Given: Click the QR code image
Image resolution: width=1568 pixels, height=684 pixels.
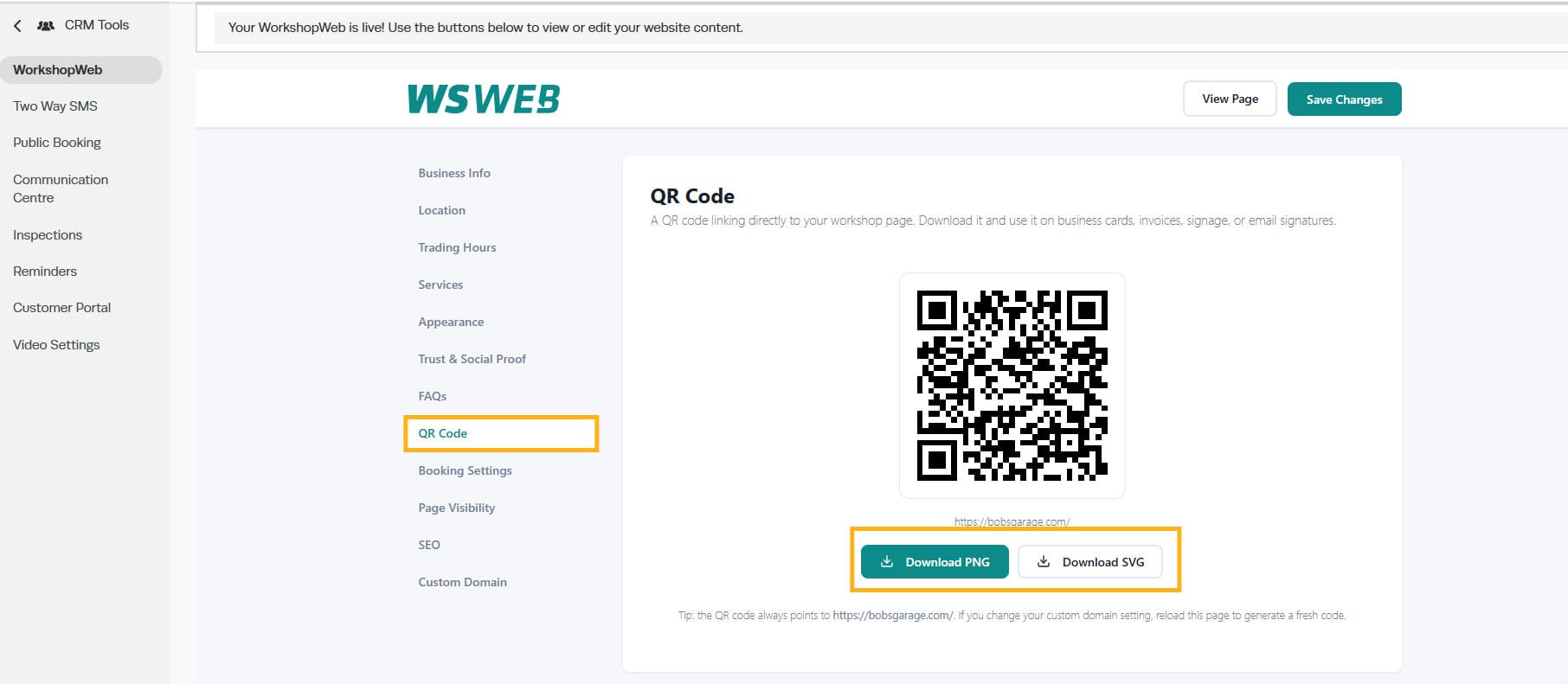Looking at the screenshot, I should pos(1012,386).
